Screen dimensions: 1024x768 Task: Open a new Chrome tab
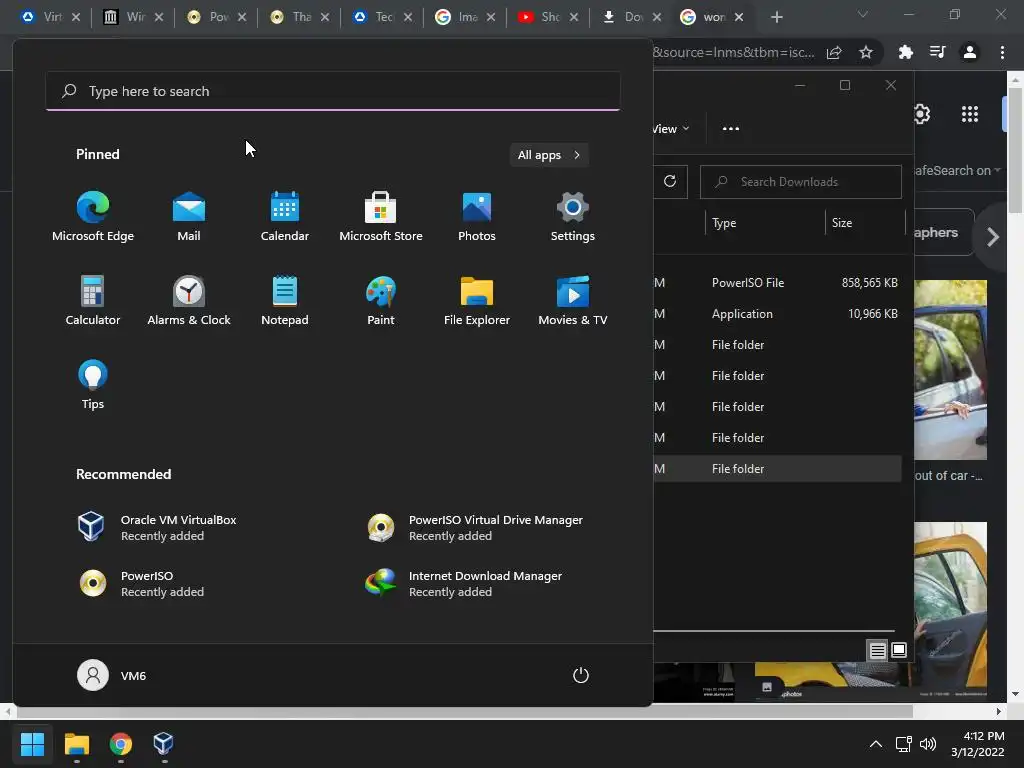[776, 17]
